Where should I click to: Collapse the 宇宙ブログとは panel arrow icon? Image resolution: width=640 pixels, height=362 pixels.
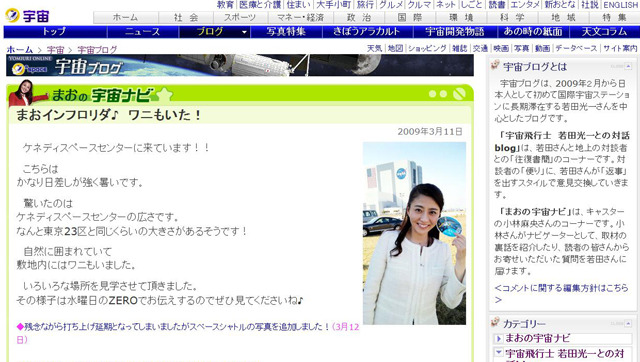[628, 66]
